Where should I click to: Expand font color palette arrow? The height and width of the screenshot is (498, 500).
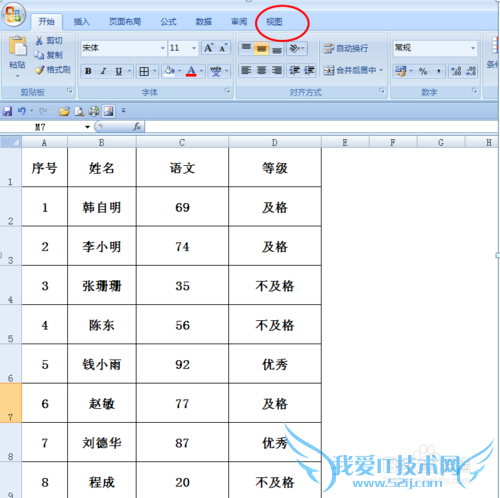[201, 71]
